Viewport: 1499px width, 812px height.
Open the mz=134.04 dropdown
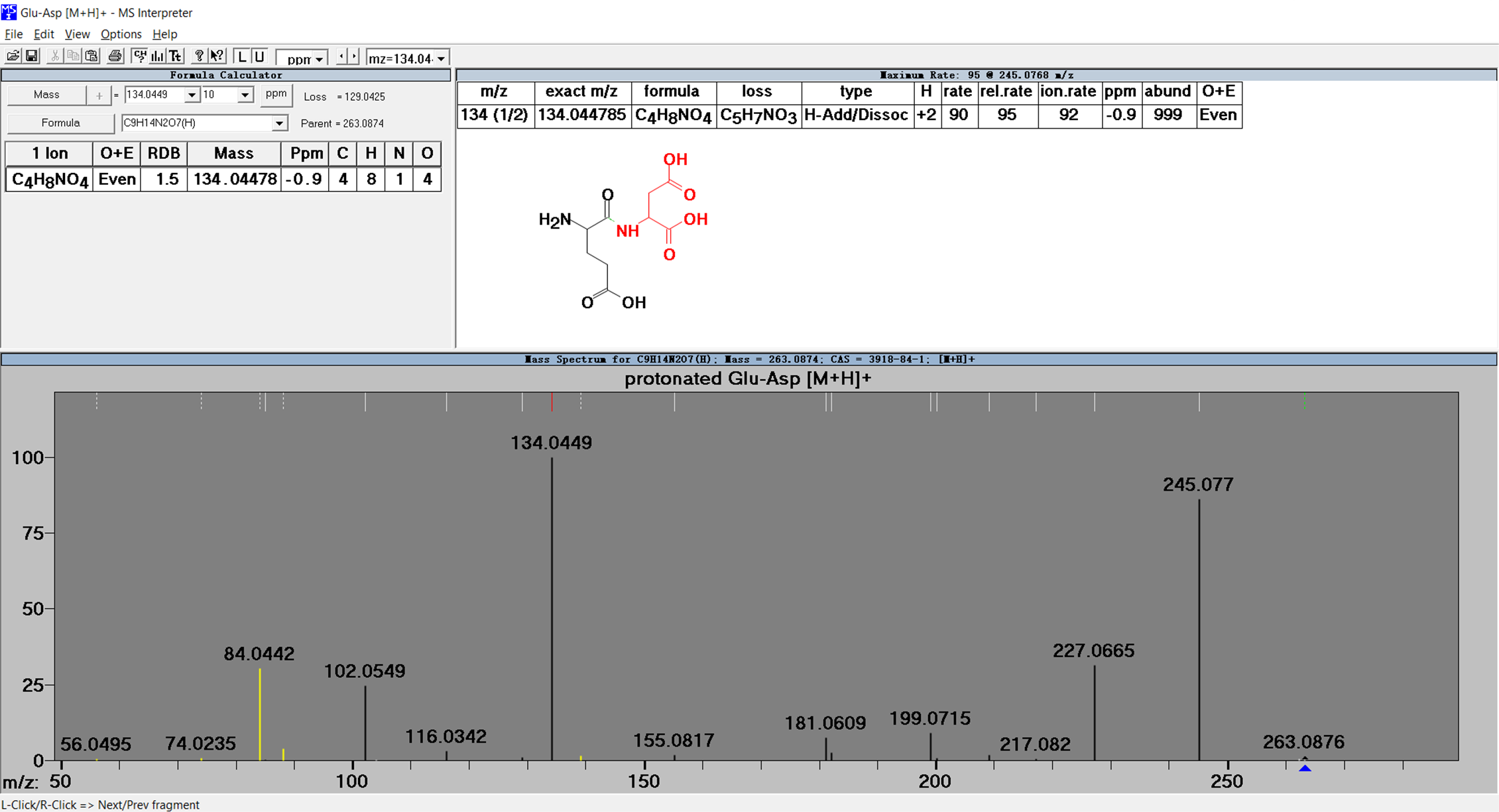[x=441, y=58]
